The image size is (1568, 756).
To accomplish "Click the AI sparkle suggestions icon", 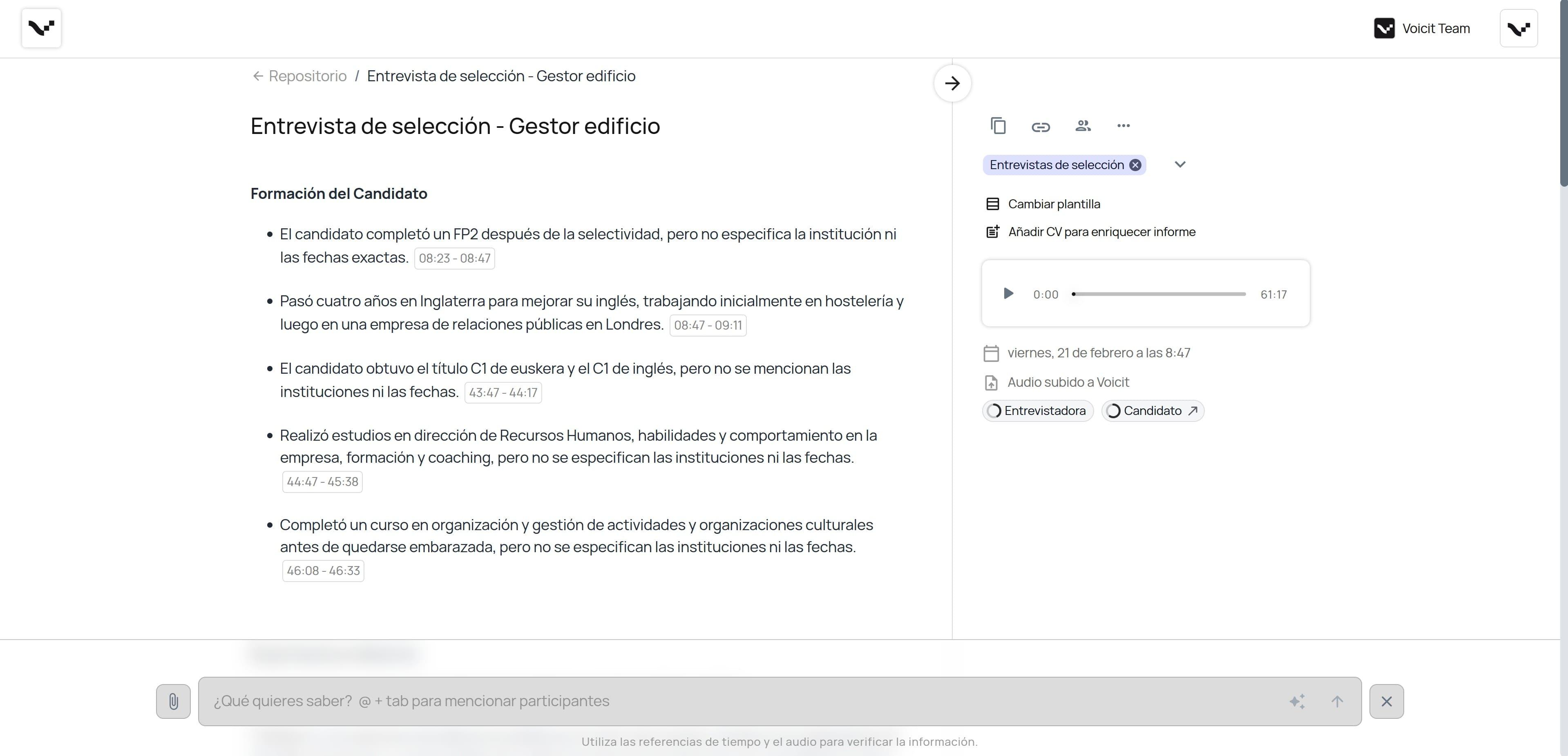I will pyautogui.click(x=1297, y=701).
